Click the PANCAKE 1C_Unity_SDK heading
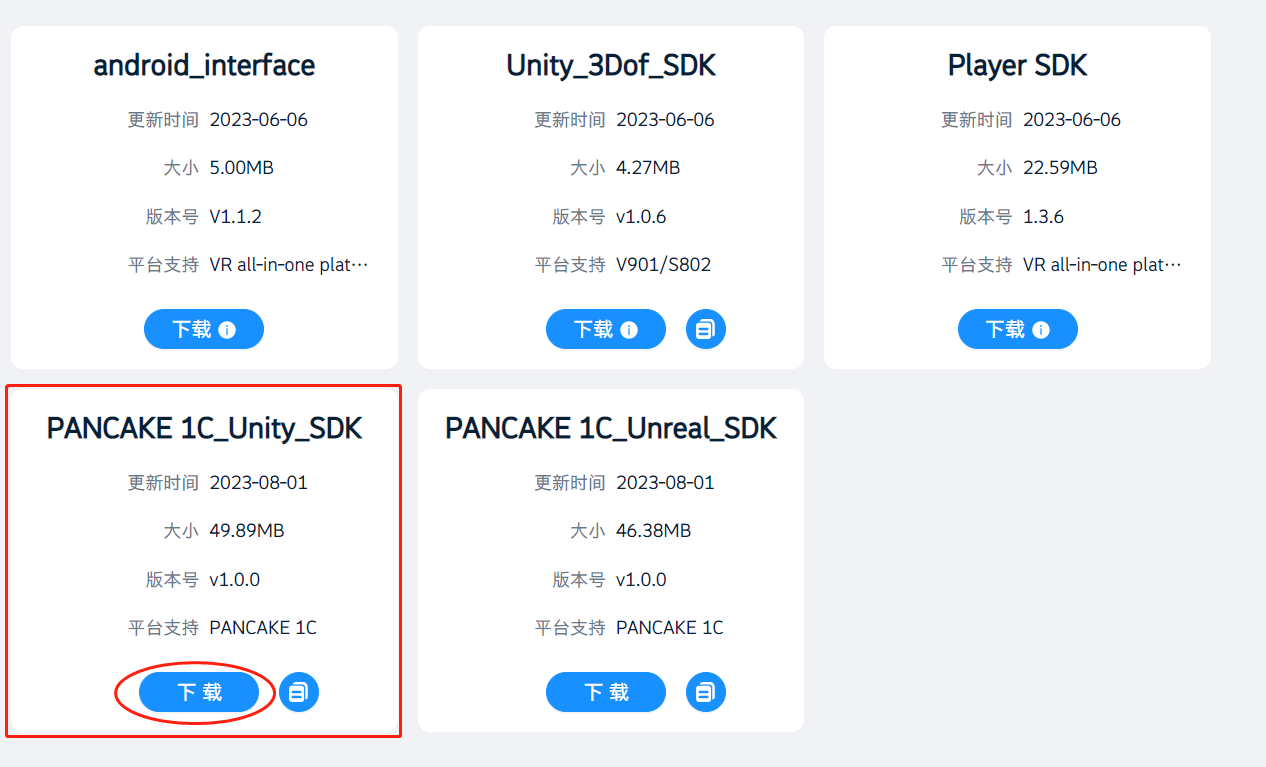 [204, 428]
